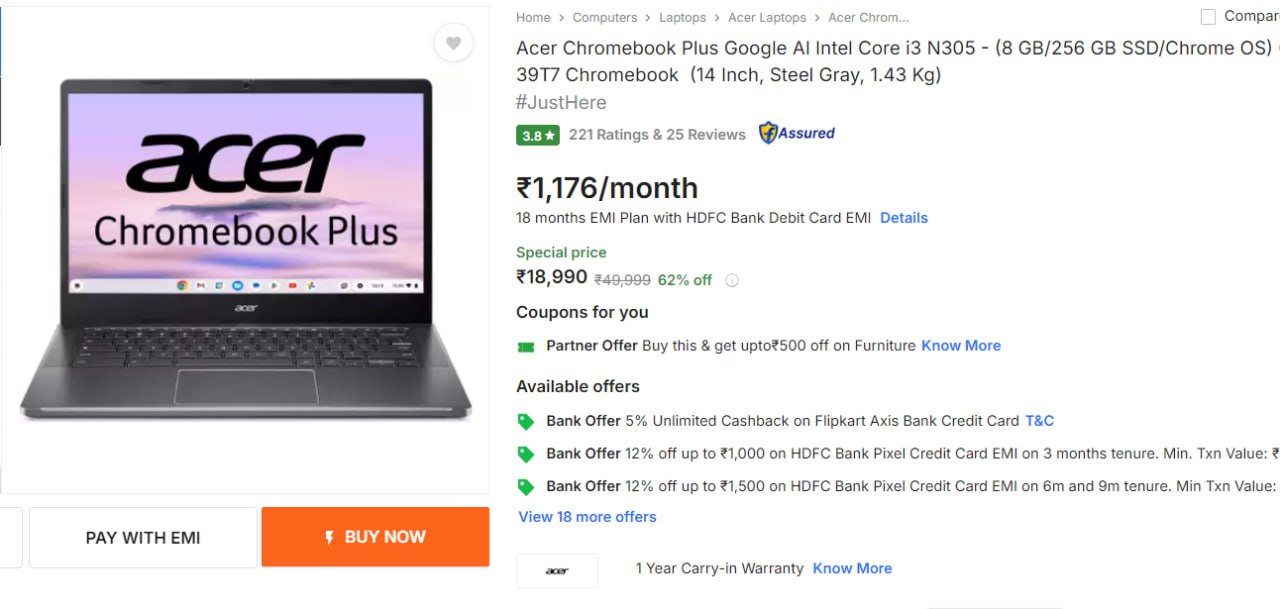Add laptop to wishlist with heart icon
Image resolution: width=1280 pixels, height=609 pixels.
453,43
